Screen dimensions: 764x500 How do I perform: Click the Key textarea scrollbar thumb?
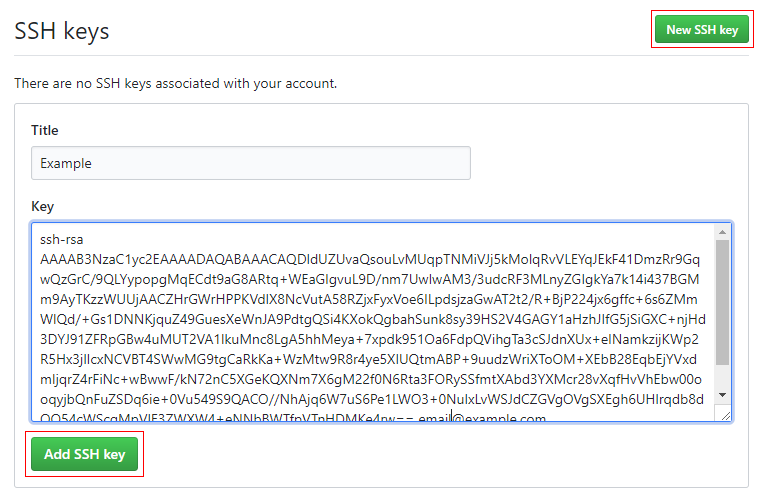[723, 300]
